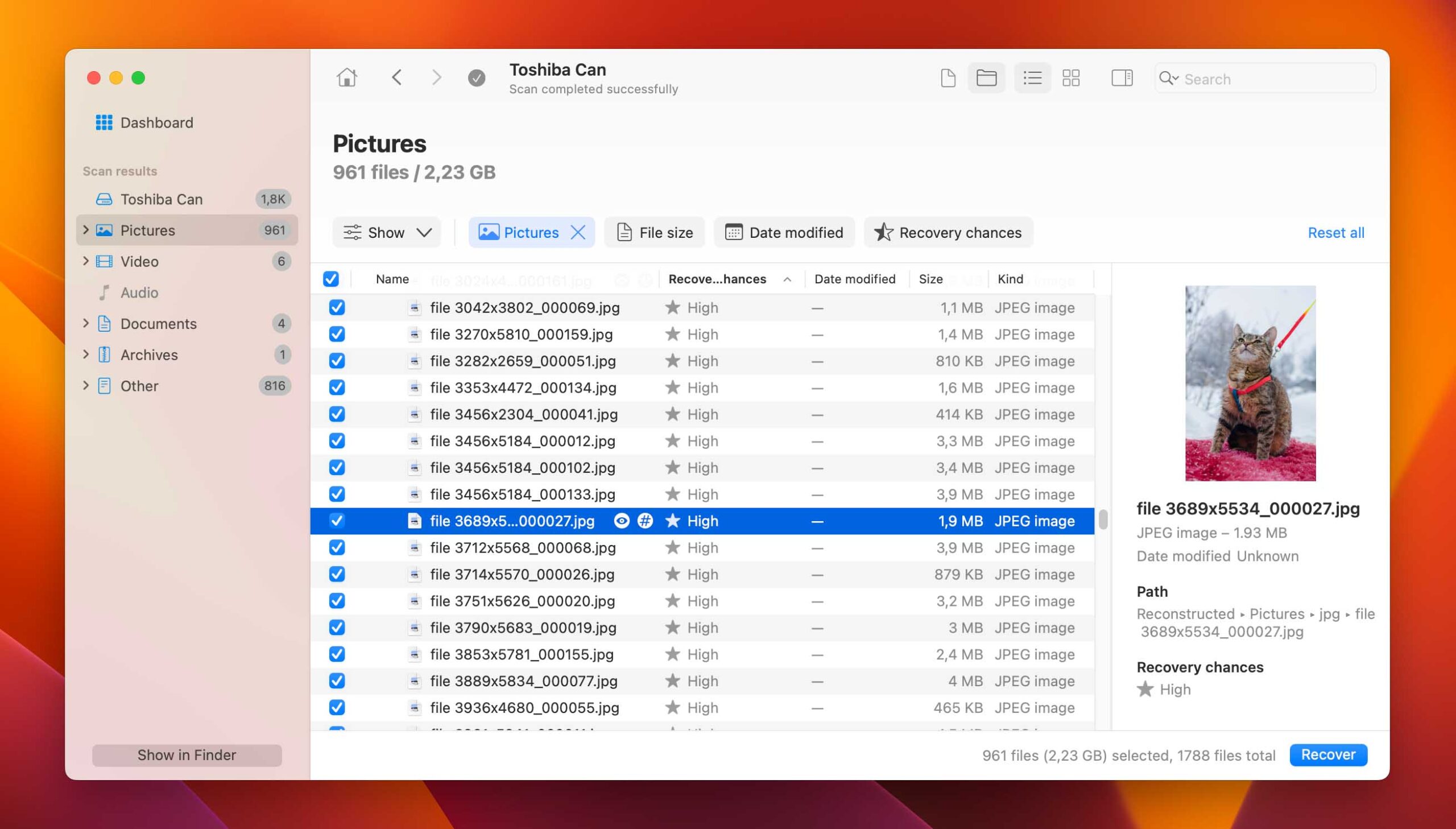Click Show in Finder button
The width and height of the screenshot is (1456, 829).
(187, 755)
